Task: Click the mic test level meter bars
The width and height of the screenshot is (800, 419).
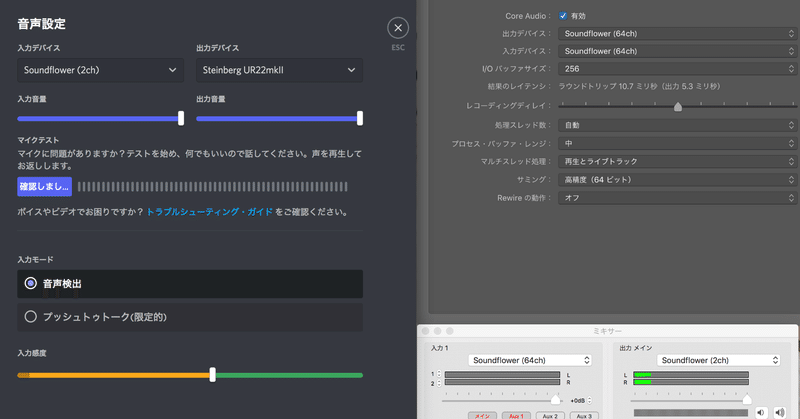Action: coord(213,186)
